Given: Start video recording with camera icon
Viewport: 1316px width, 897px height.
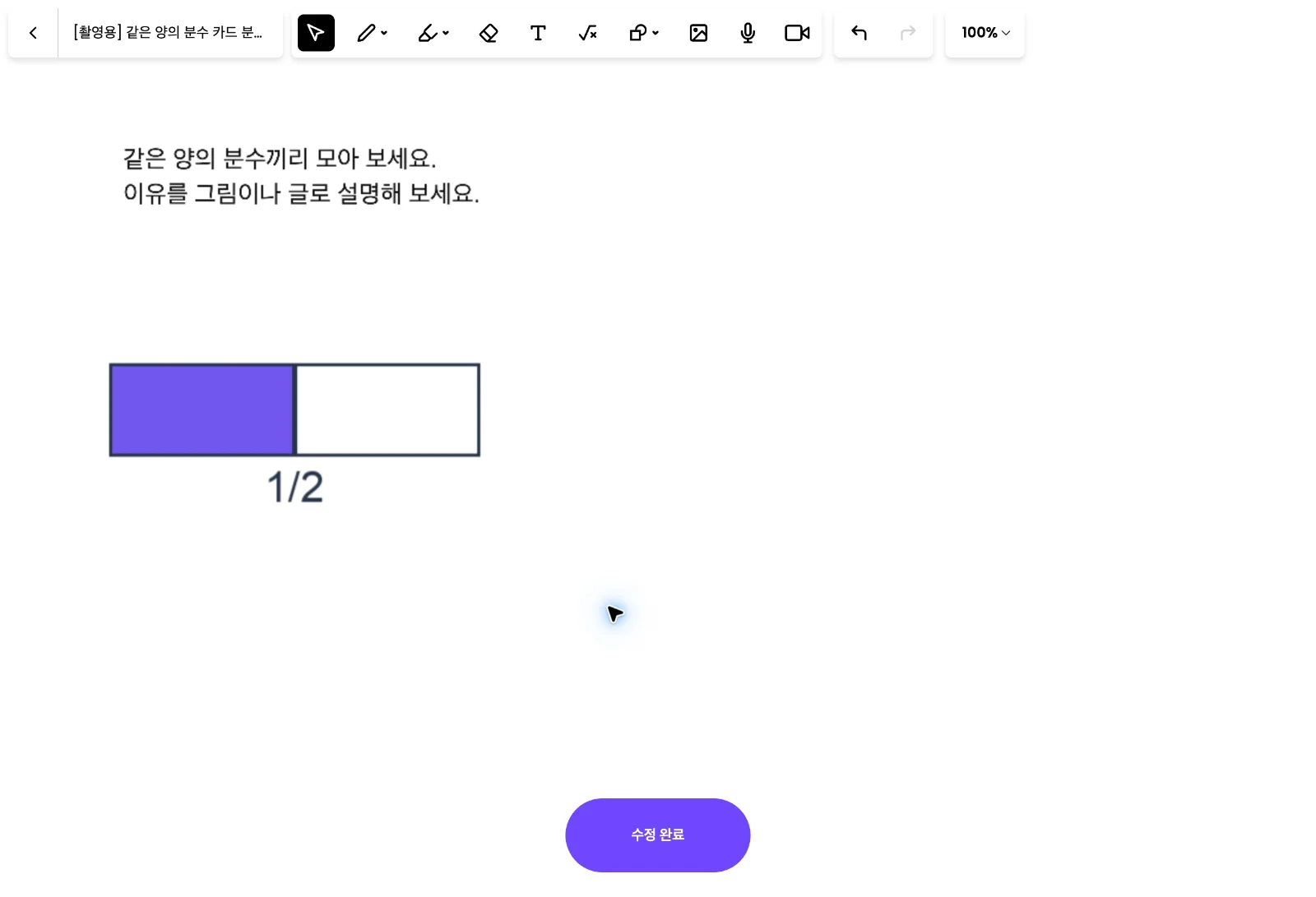Looking at the screenshot, I should click(x=797, y=33).
